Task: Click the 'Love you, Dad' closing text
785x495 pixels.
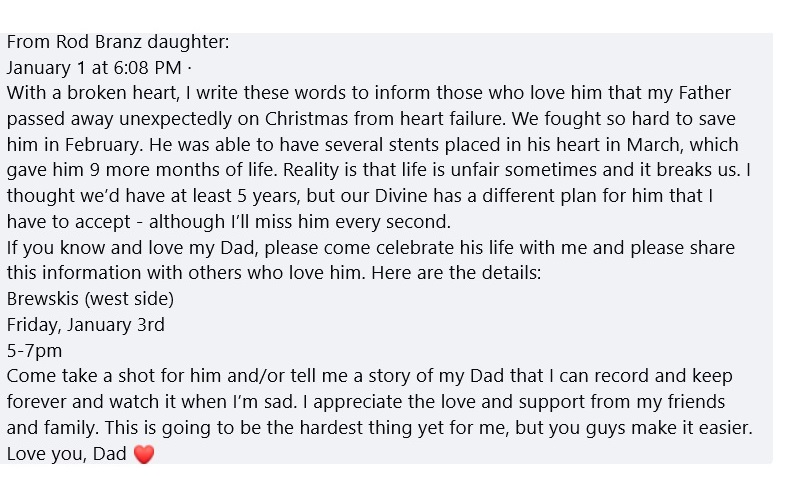Action: 67,453
